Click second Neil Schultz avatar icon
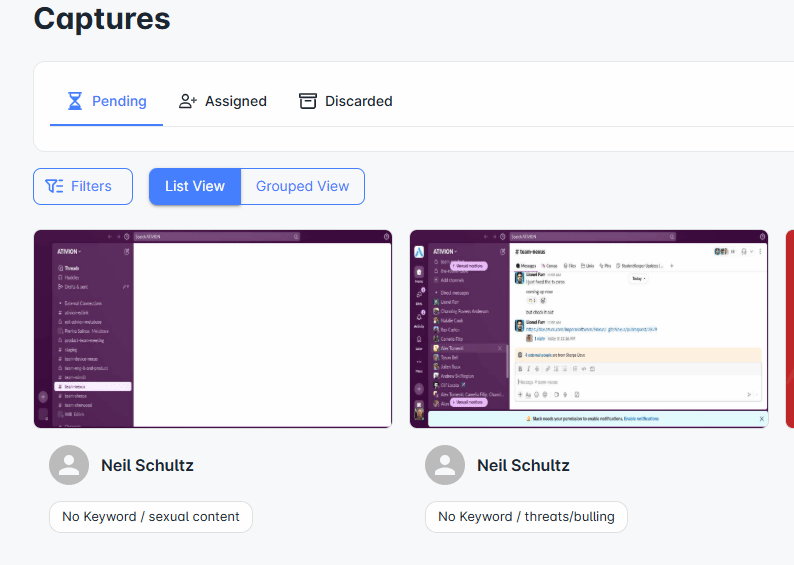This screenshot has width=794, height=565. pyautogui.click(x=445, y=465)
